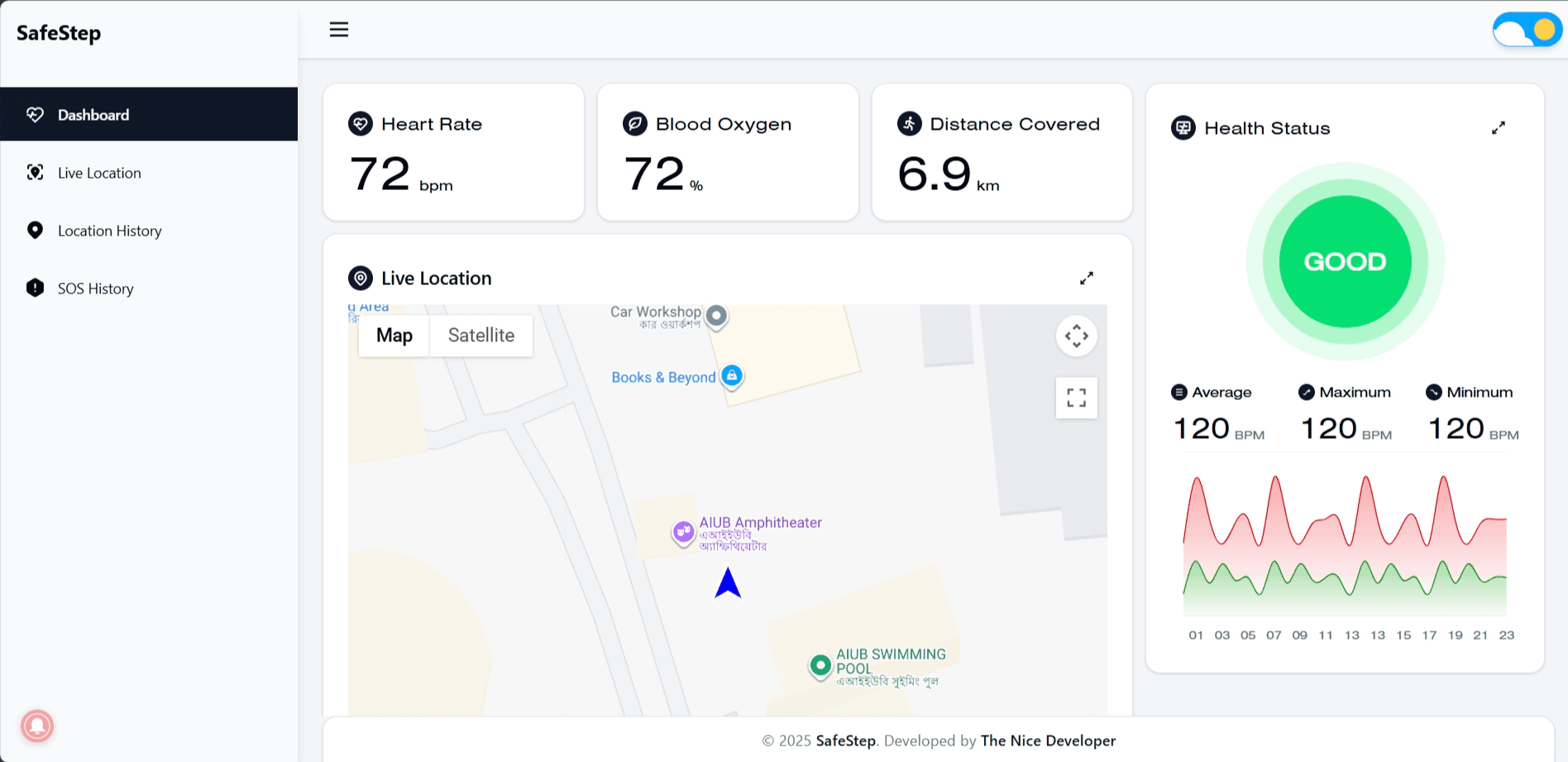The width and height of the screenshot is (1568, 762).
Task: Click the AIUB Swimming Pool marker
Action: [820, 665]
